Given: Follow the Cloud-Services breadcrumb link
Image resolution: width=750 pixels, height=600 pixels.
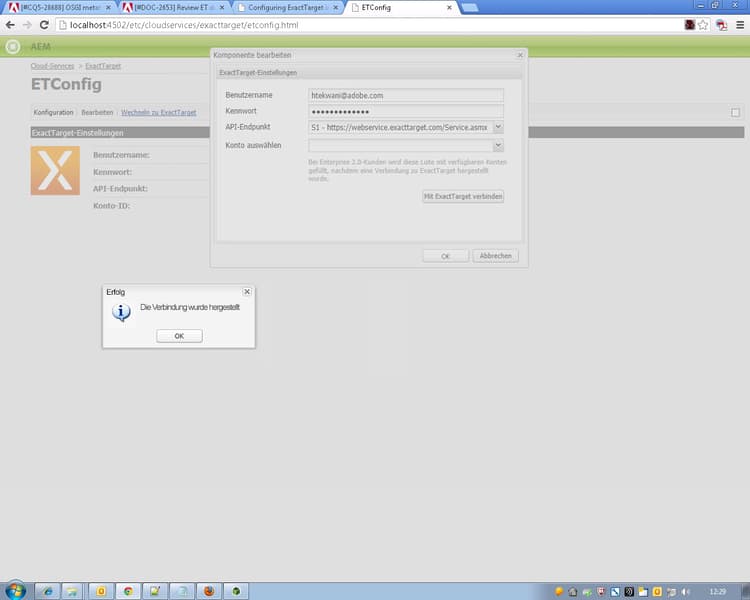Looking at the screenshot, I should point(53,66).
